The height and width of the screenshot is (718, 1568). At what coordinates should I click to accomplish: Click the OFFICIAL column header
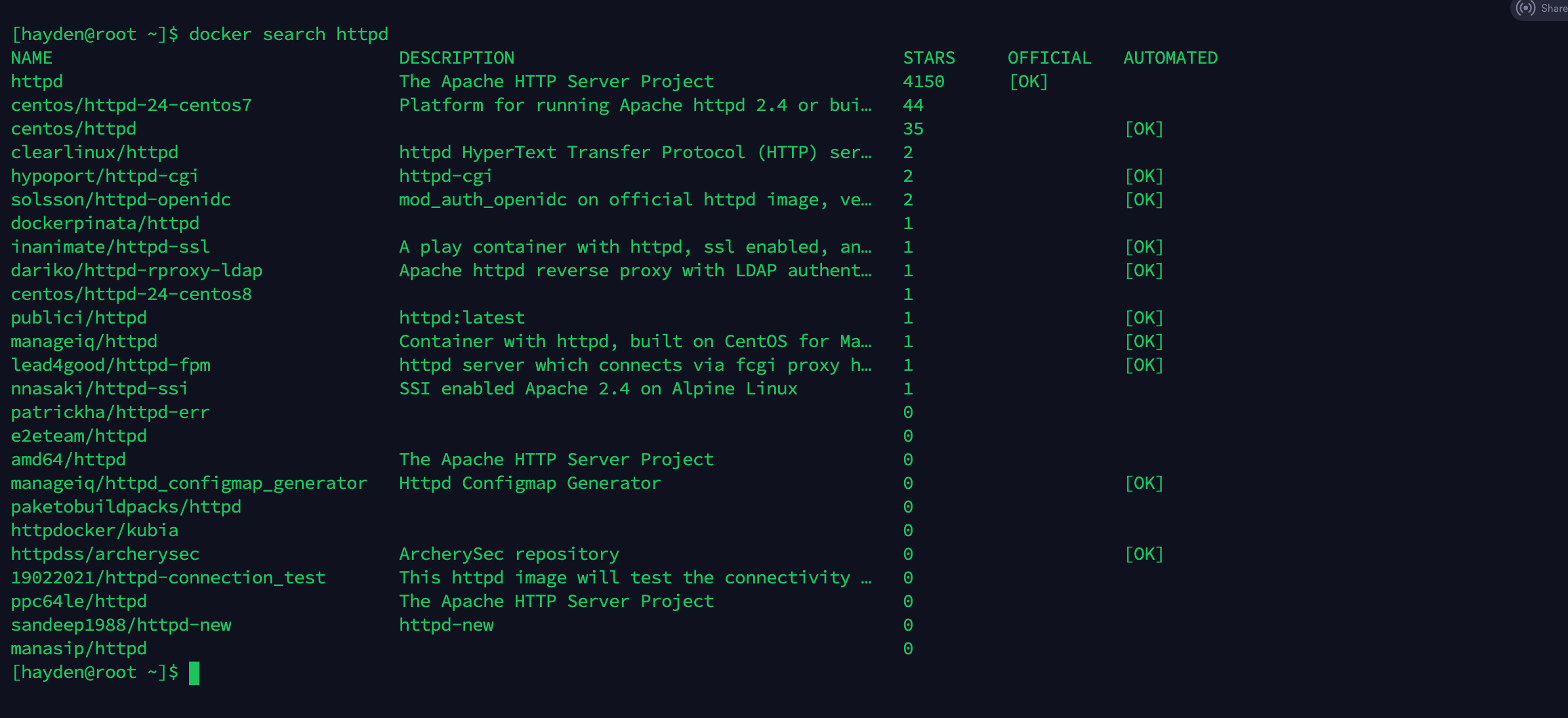[x=1049, y=58]
